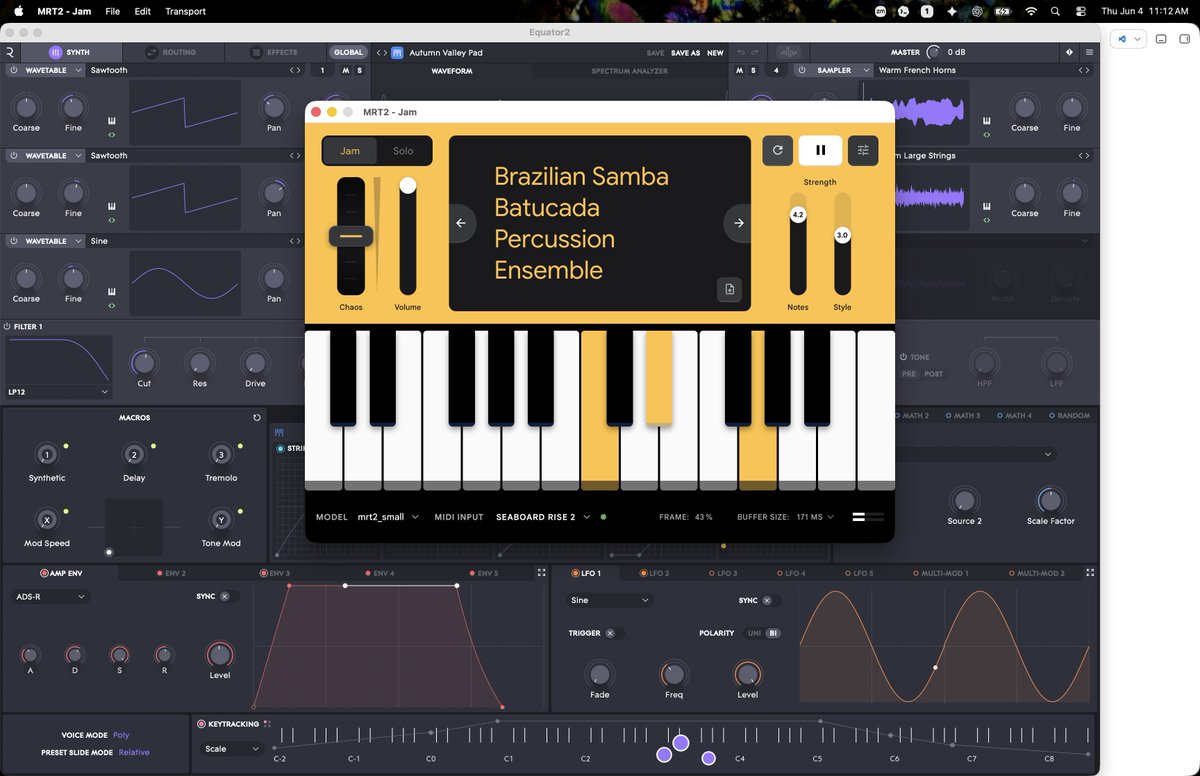1200x776 pixels.
Task: Click the reset refresh icon in MRT2
Action: point(778,150)
